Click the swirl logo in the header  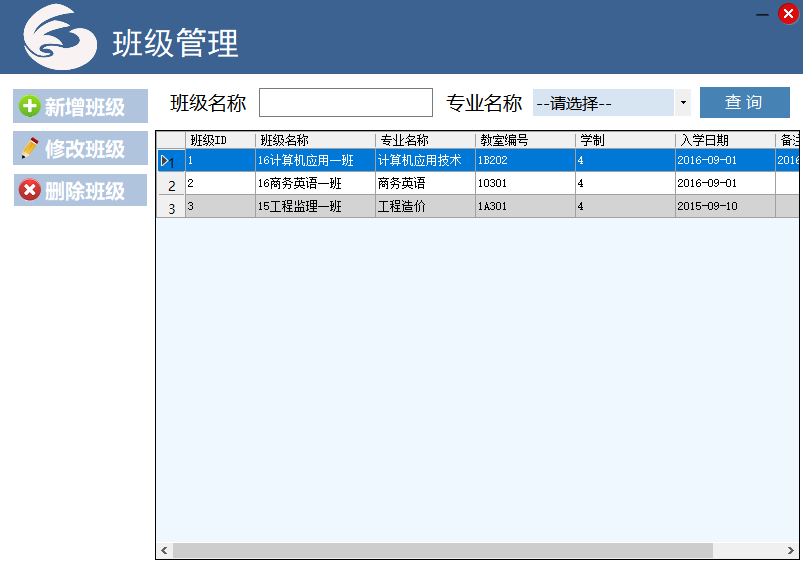[60, 37]
